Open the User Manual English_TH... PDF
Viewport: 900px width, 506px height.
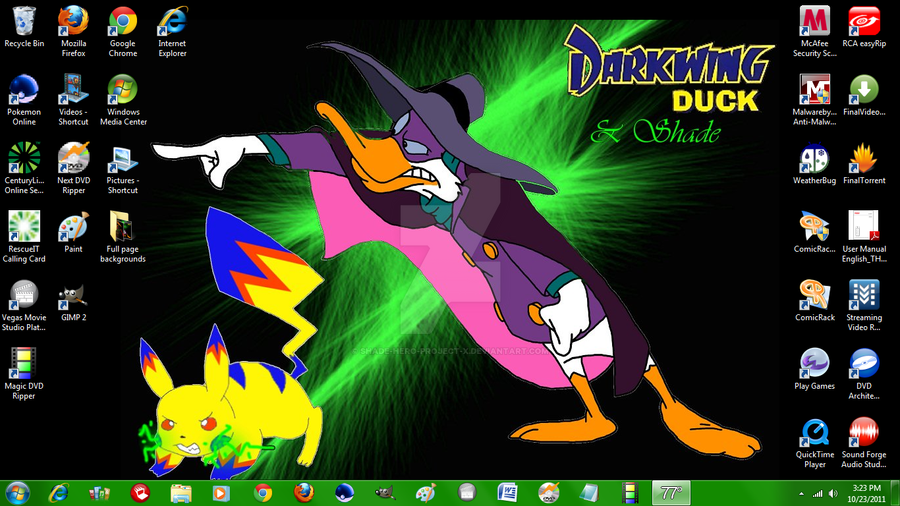[864, 237]
